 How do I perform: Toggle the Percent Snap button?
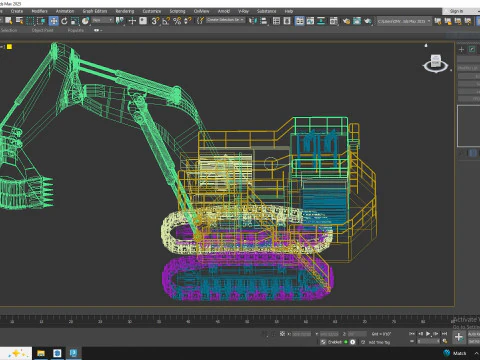(x=177, y=21)
